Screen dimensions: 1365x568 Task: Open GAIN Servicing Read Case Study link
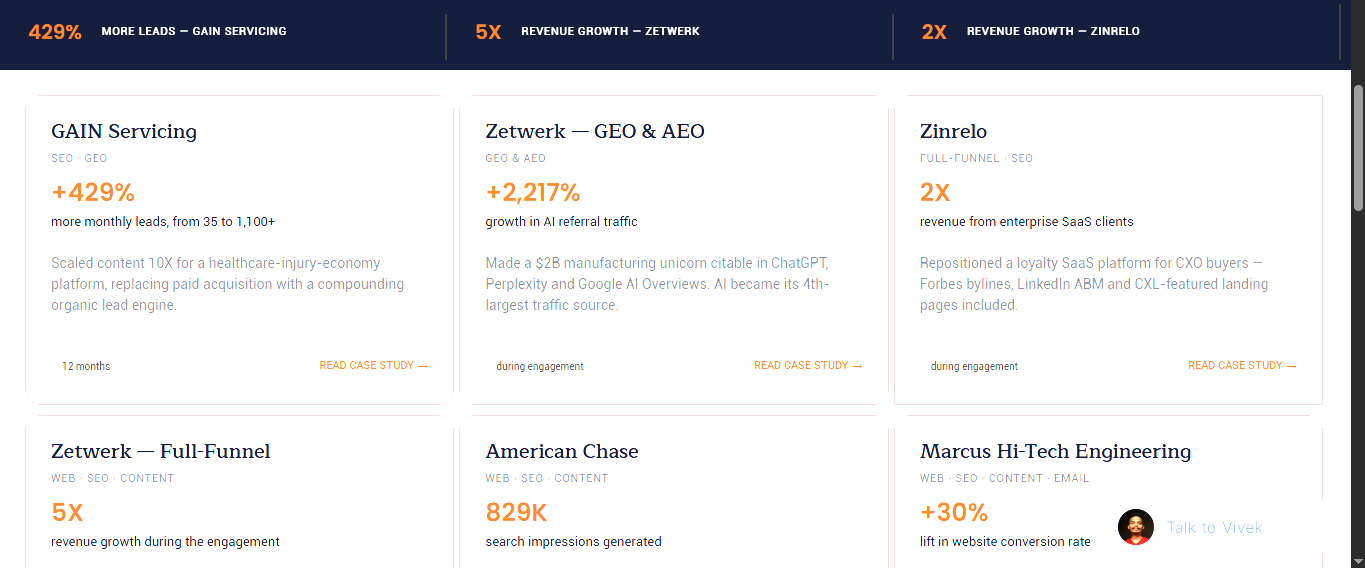(373, 366)
